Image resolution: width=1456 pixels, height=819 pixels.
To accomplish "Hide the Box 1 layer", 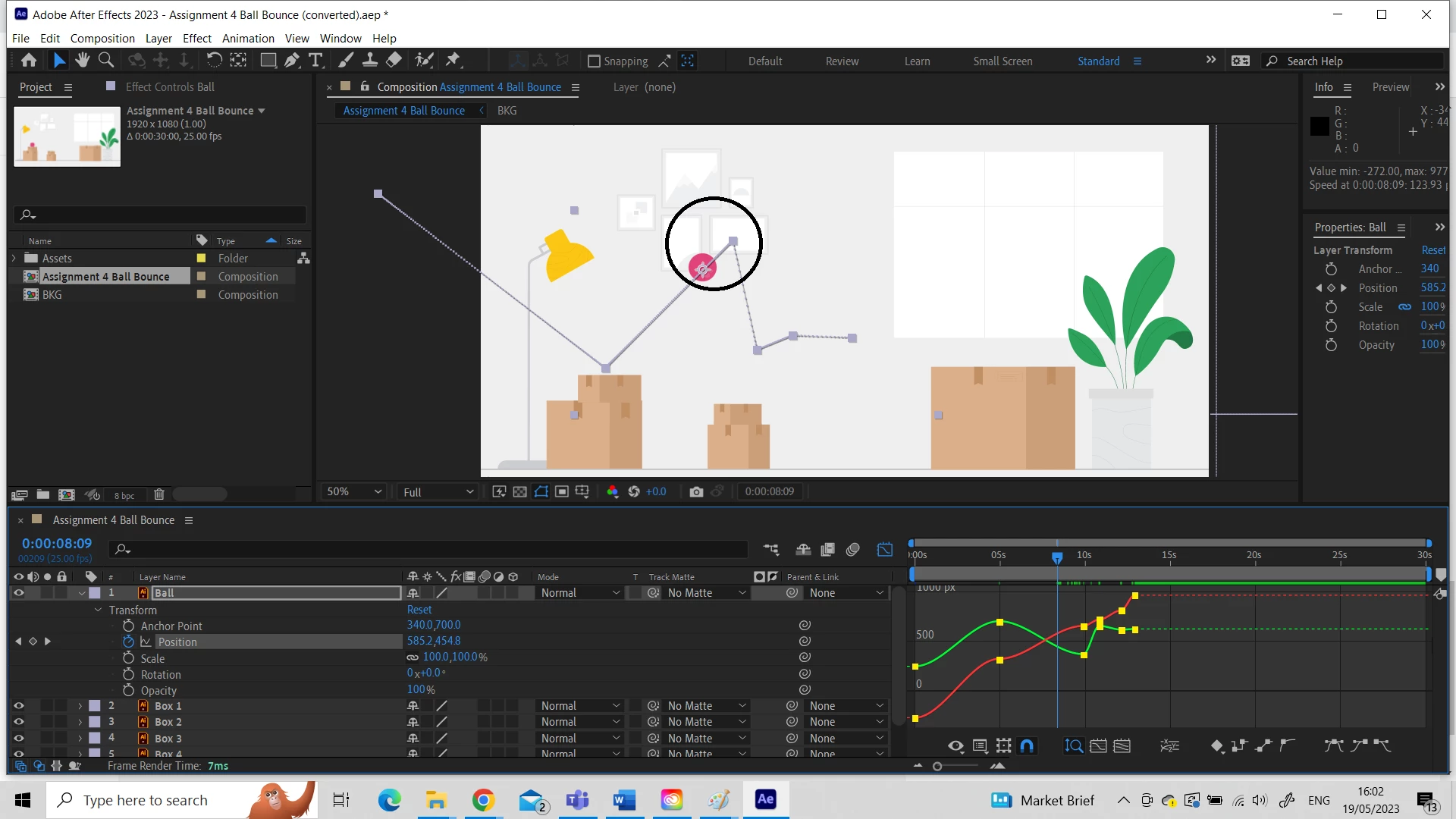I will [19, 706].
